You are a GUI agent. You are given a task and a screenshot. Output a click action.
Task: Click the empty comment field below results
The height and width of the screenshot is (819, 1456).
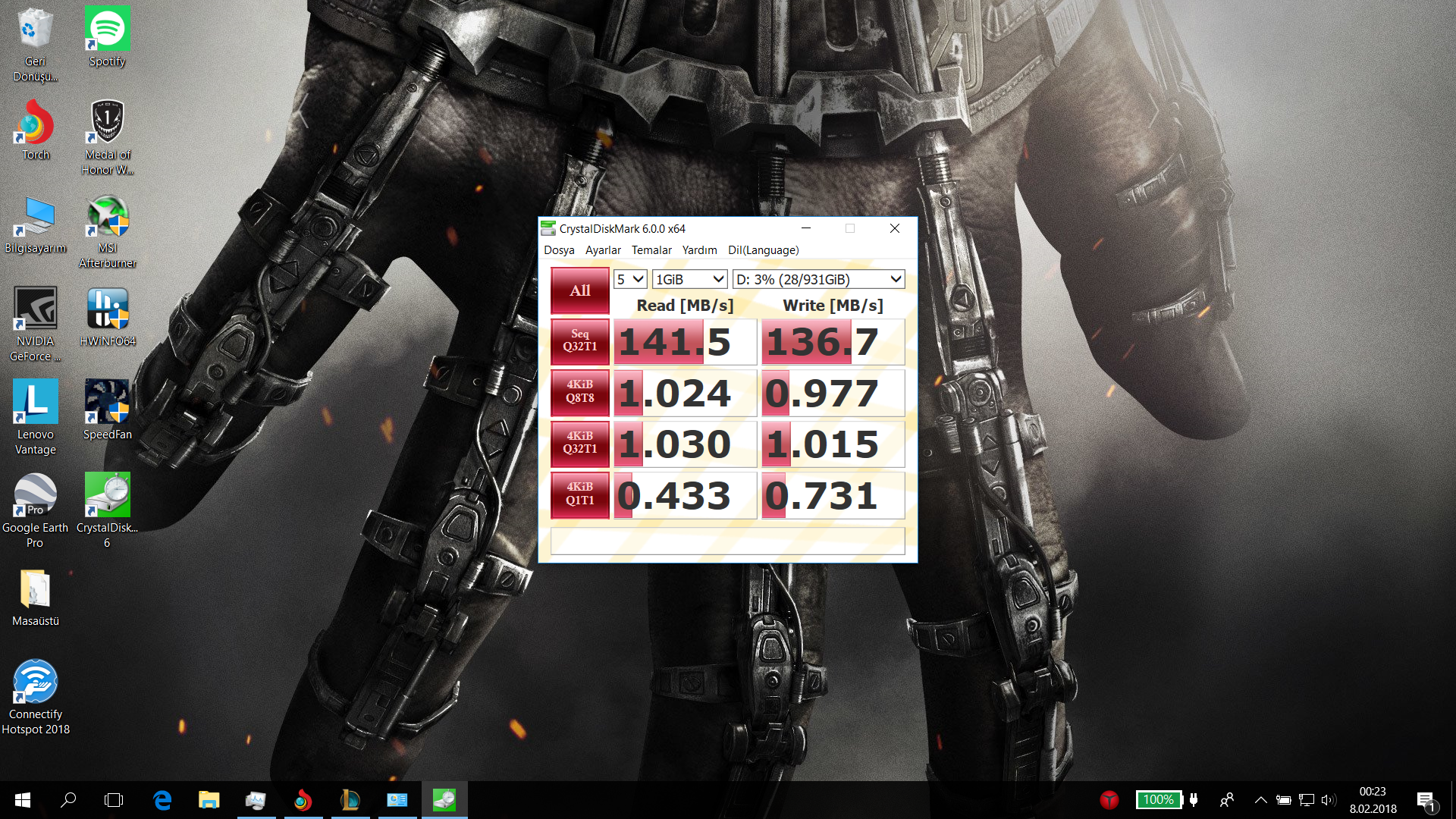pos(726,541)
